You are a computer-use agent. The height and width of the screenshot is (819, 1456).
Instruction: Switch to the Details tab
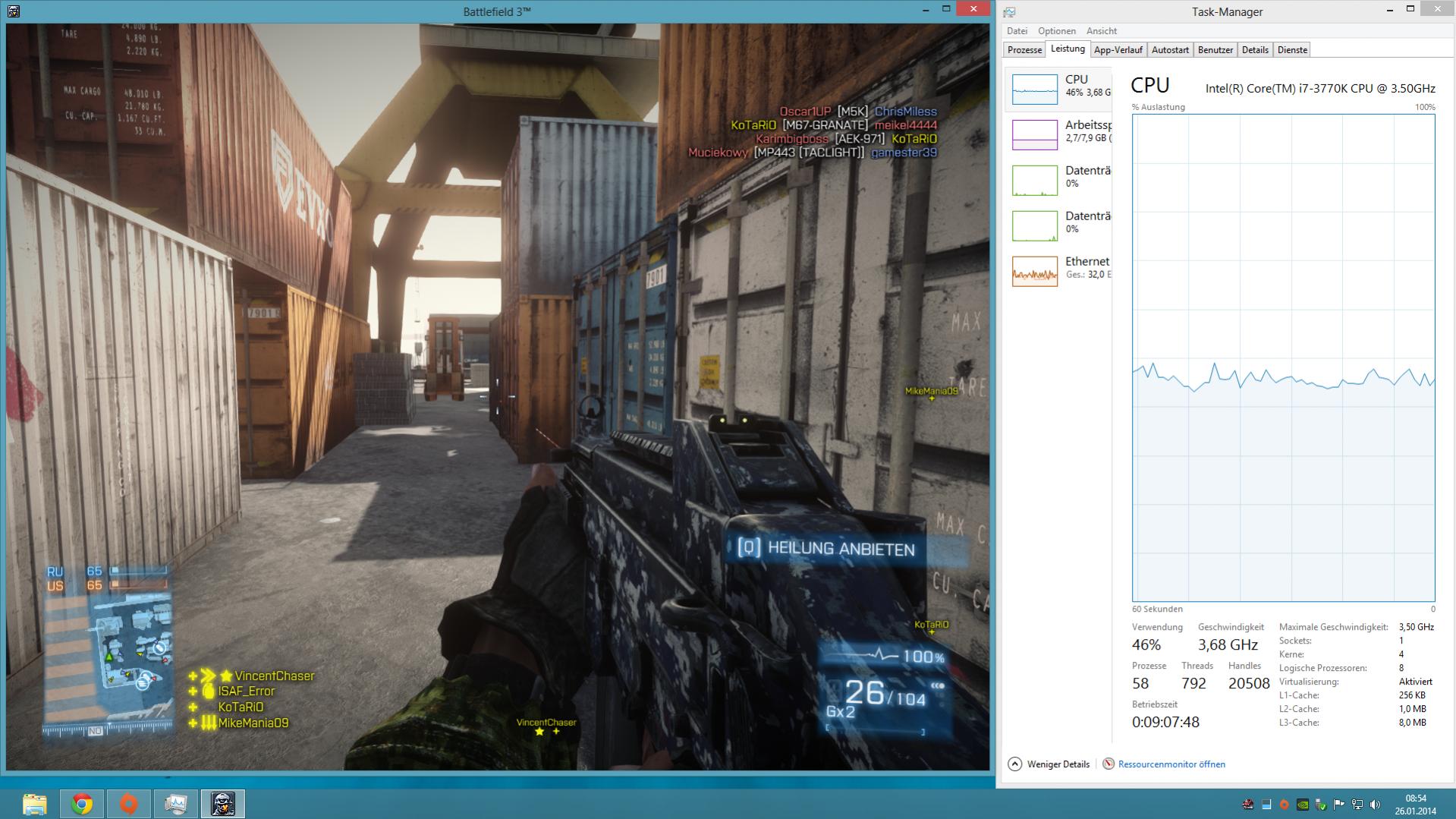[x=1255, y=50]
